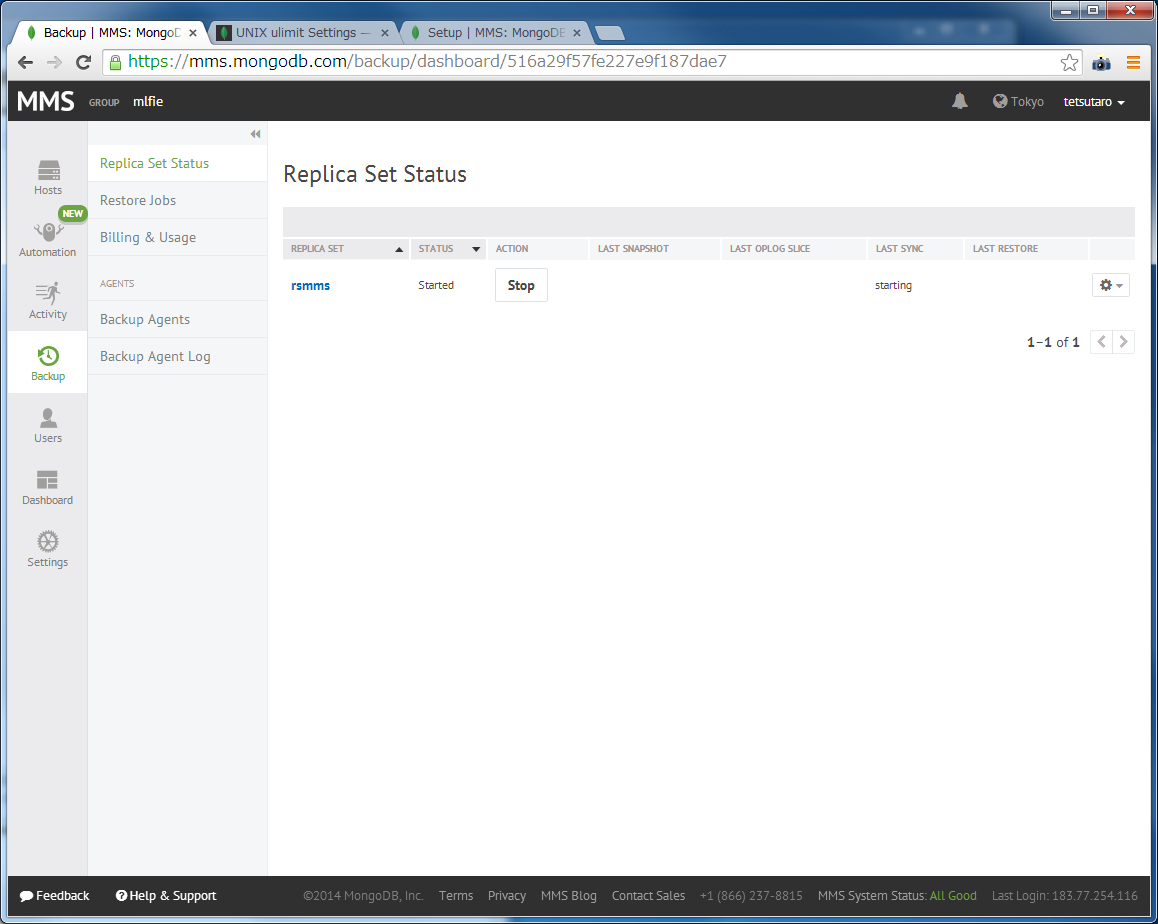Screen dimensions: 1158x924
Task: Open the Settings section
Action: 47,548
